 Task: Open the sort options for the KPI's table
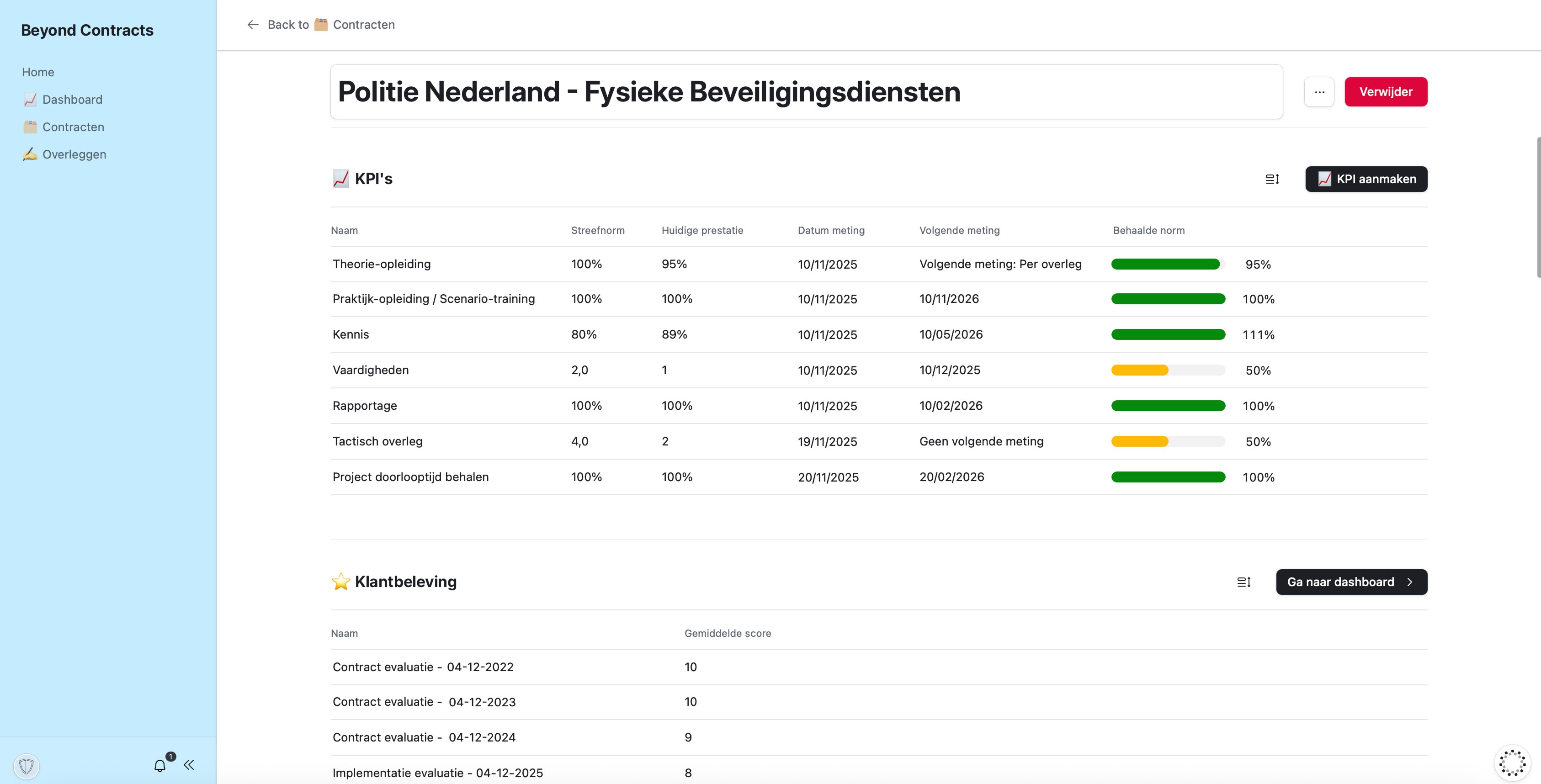tap(1272, 179)
